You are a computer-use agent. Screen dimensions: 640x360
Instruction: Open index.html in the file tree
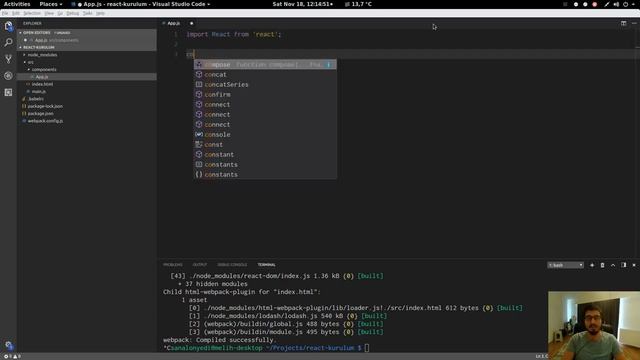(x=42, y=84)
